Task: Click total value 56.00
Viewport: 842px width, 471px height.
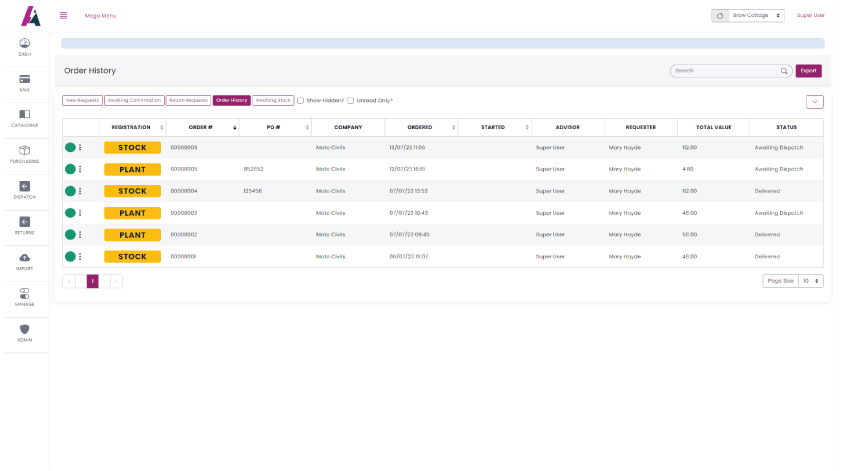Action: (689, 235)
